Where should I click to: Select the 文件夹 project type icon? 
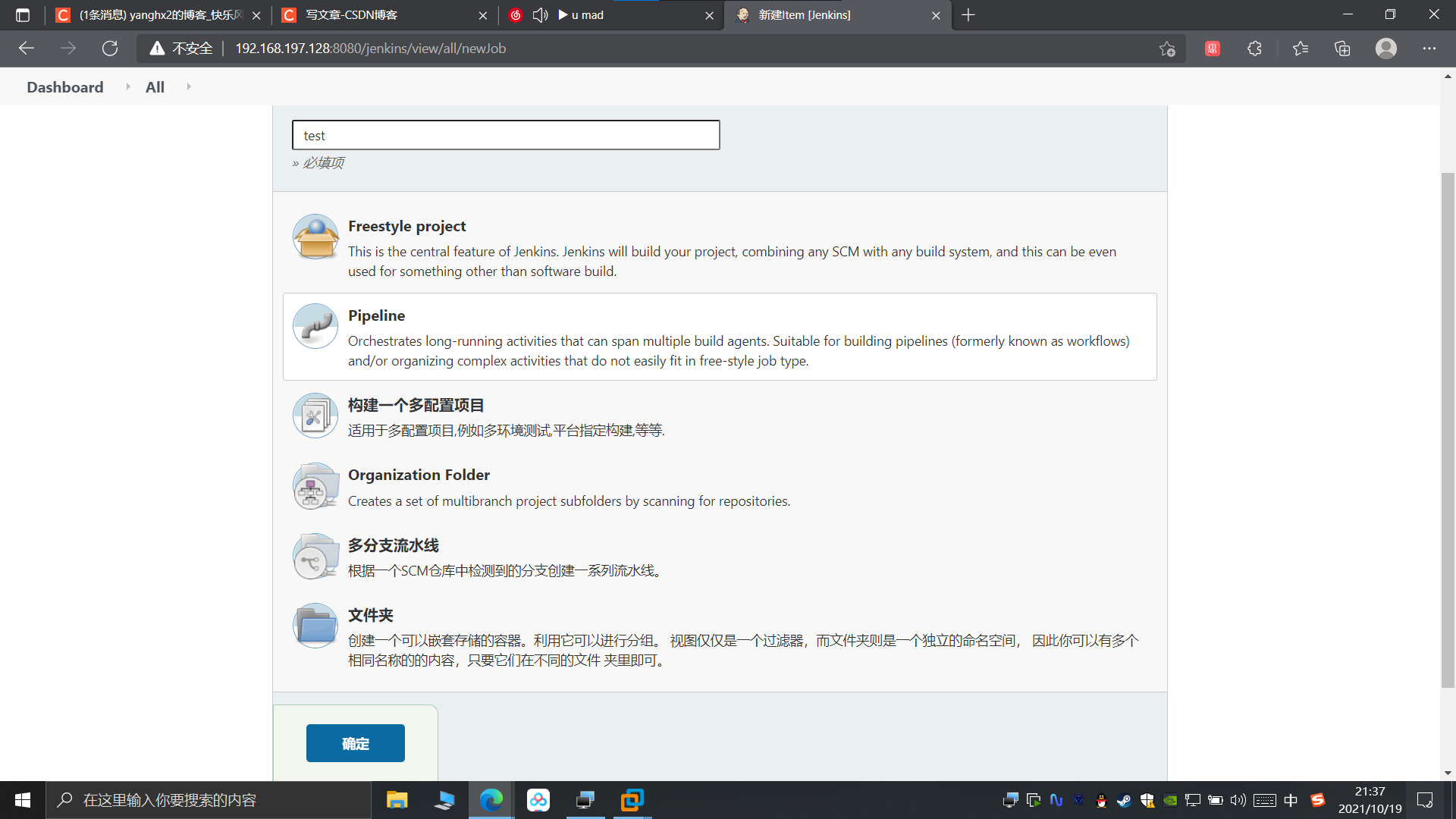[x=315, y=625]
